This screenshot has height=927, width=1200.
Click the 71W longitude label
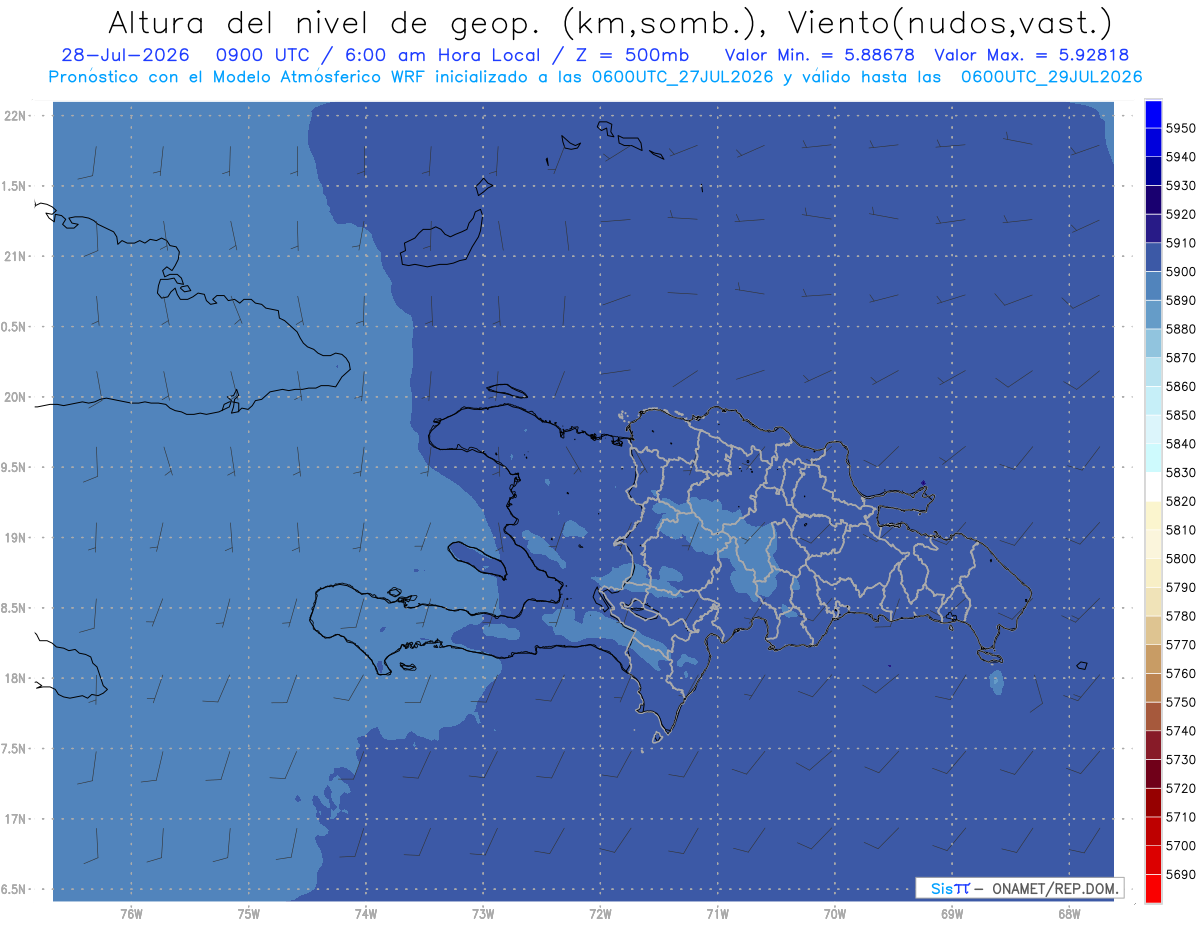(717, 913)
